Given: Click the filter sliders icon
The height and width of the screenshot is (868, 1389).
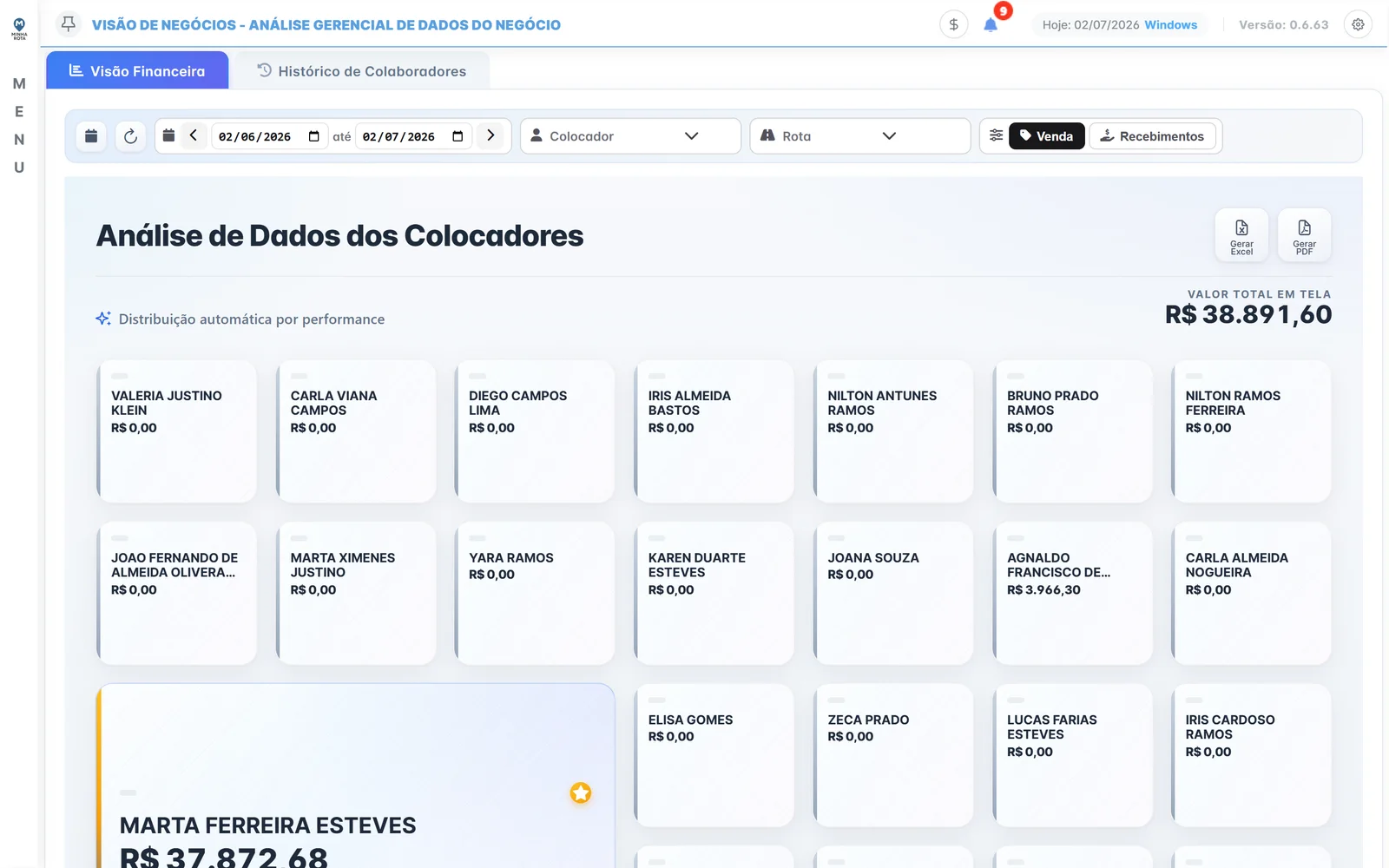Looking at the screenshot, I should coord(996,135).
